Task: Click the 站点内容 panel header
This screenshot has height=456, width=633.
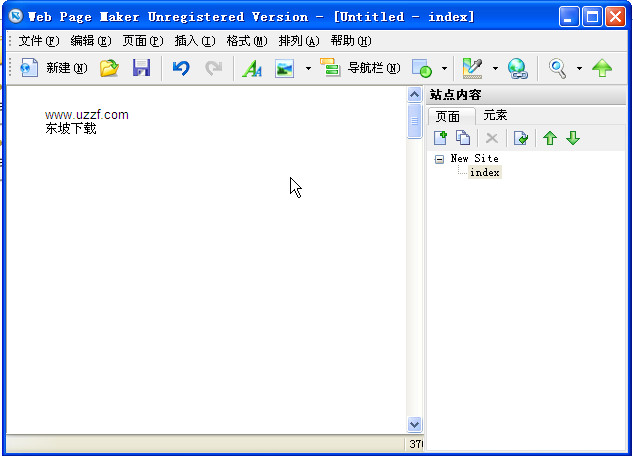Action: pos(526,95)
